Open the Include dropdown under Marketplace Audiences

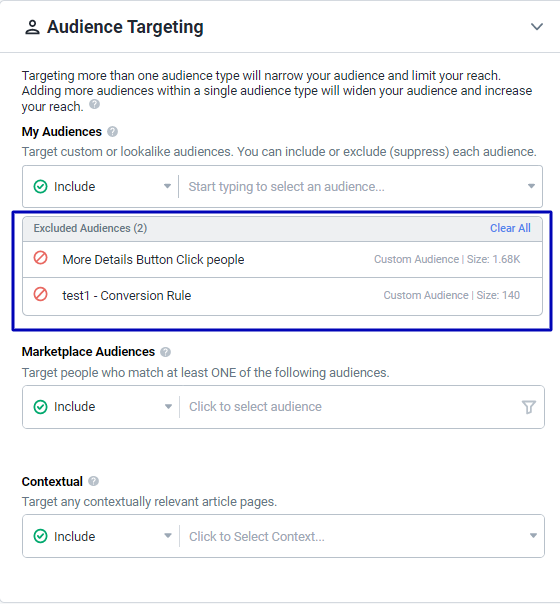click(x=102, y=407)
